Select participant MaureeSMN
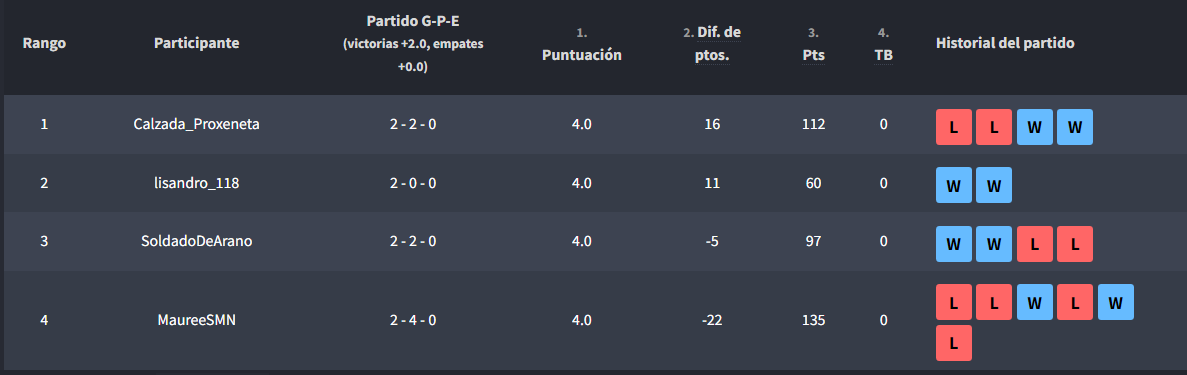1187x375 pixels. click(x=196, y=320)
